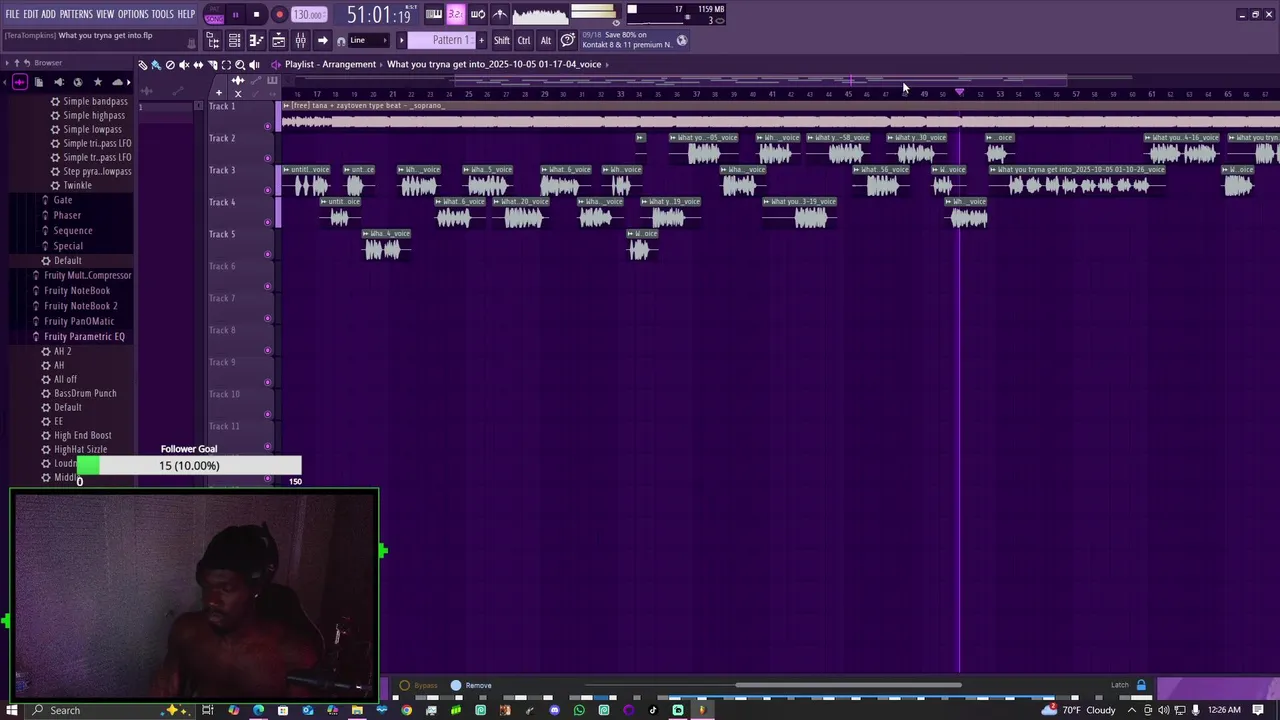Screen dimensions: 1280x720
Task: Click the Alt button
Action: [546, 41]
